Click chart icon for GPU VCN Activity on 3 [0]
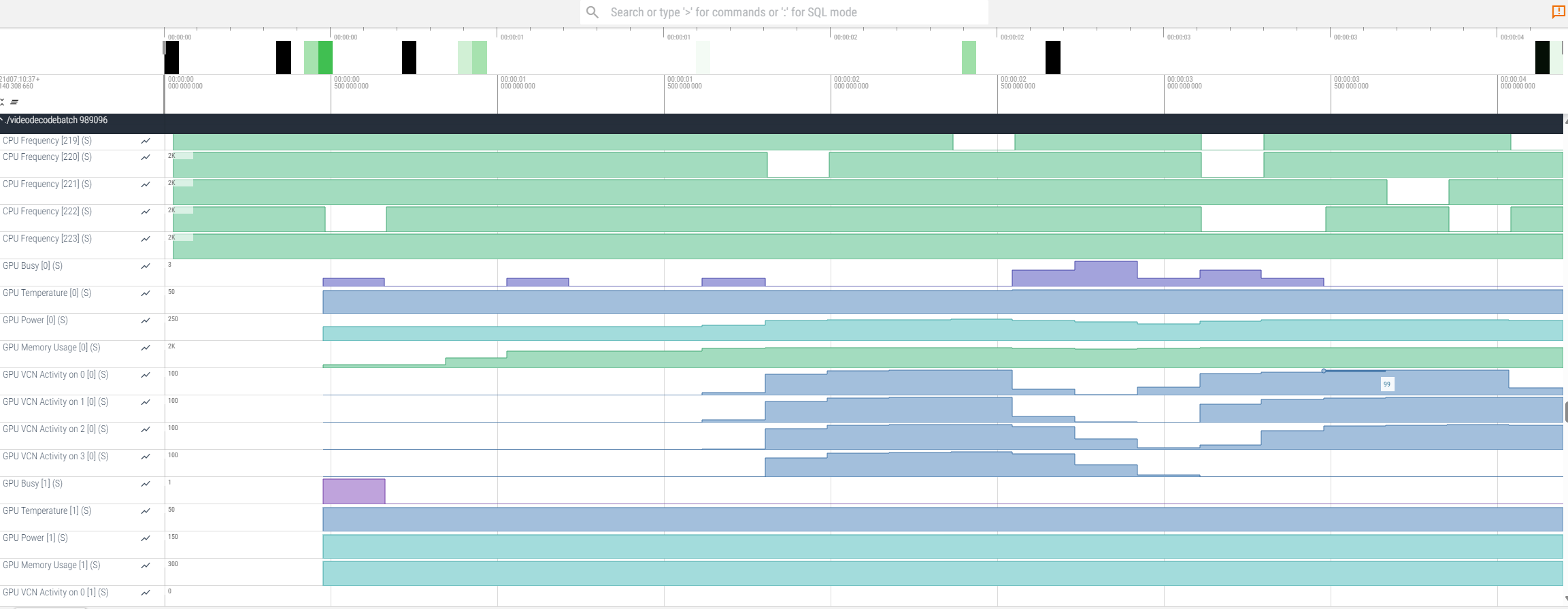 click(x=146, y=457)
